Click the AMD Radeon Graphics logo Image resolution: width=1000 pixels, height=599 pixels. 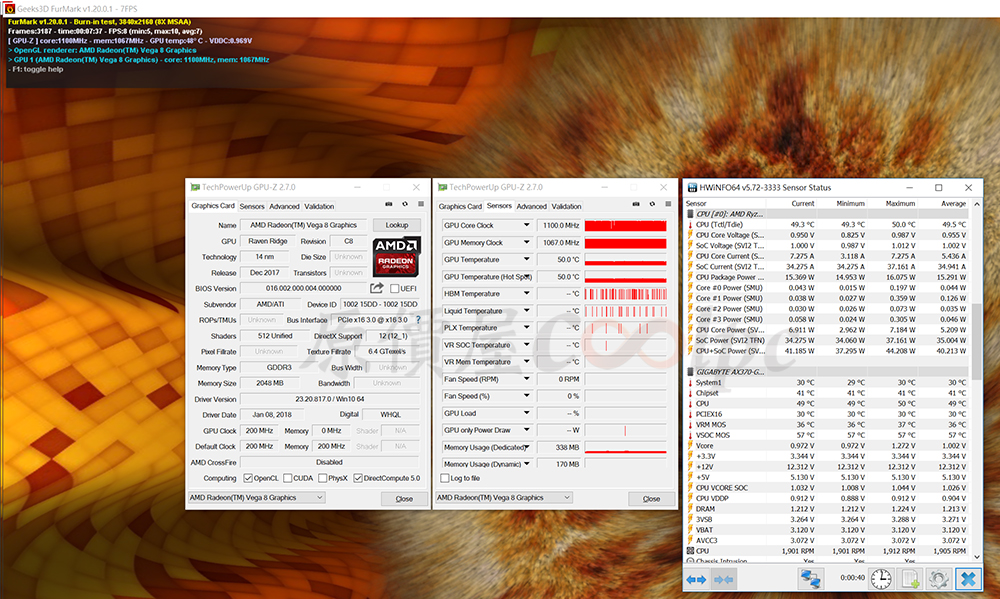[396, 256]
